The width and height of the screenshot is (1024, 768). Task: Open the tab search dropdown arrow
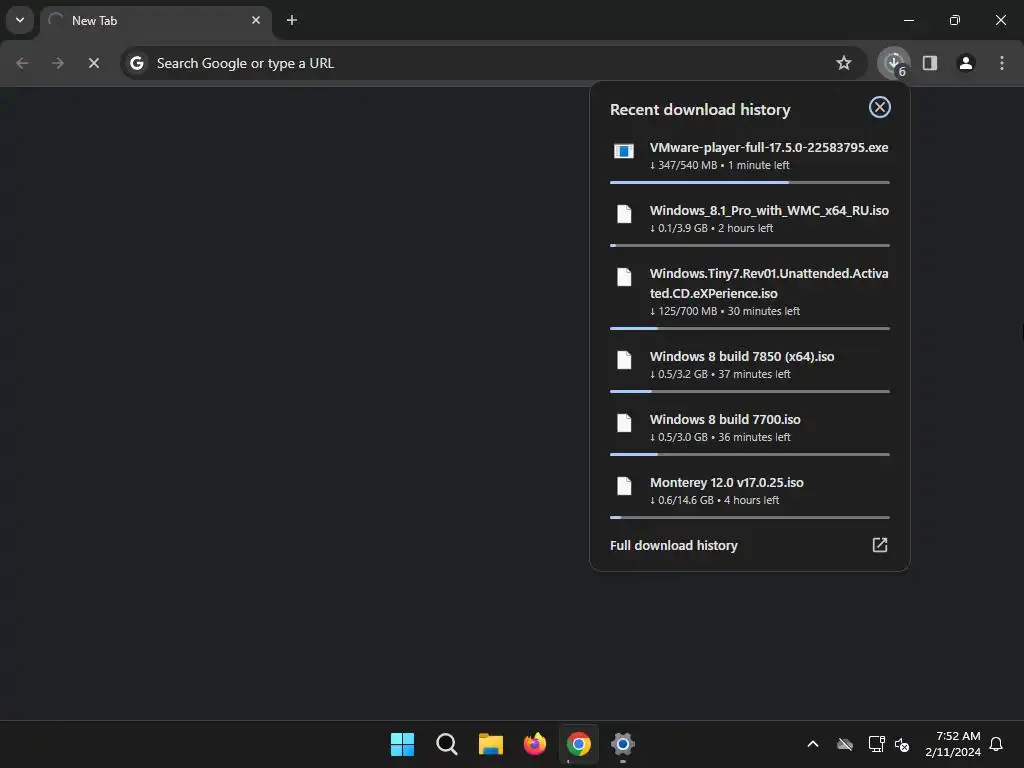tap(20, 20)
